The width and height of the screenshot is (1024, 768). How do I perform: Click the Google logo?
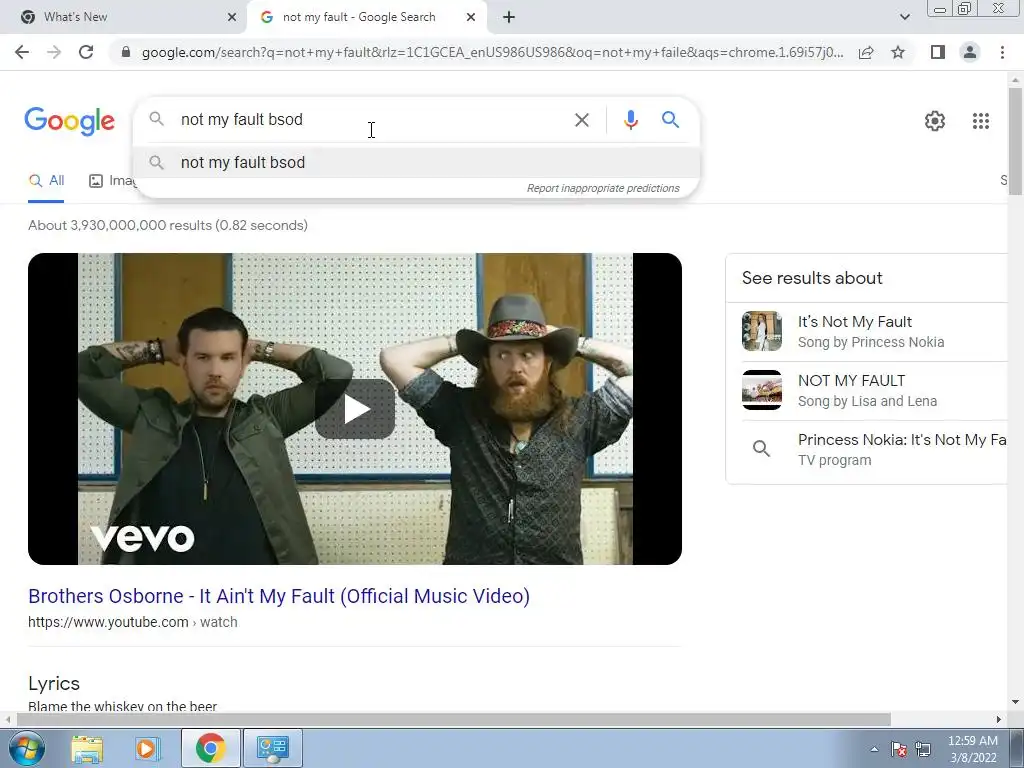coord(69,121)
